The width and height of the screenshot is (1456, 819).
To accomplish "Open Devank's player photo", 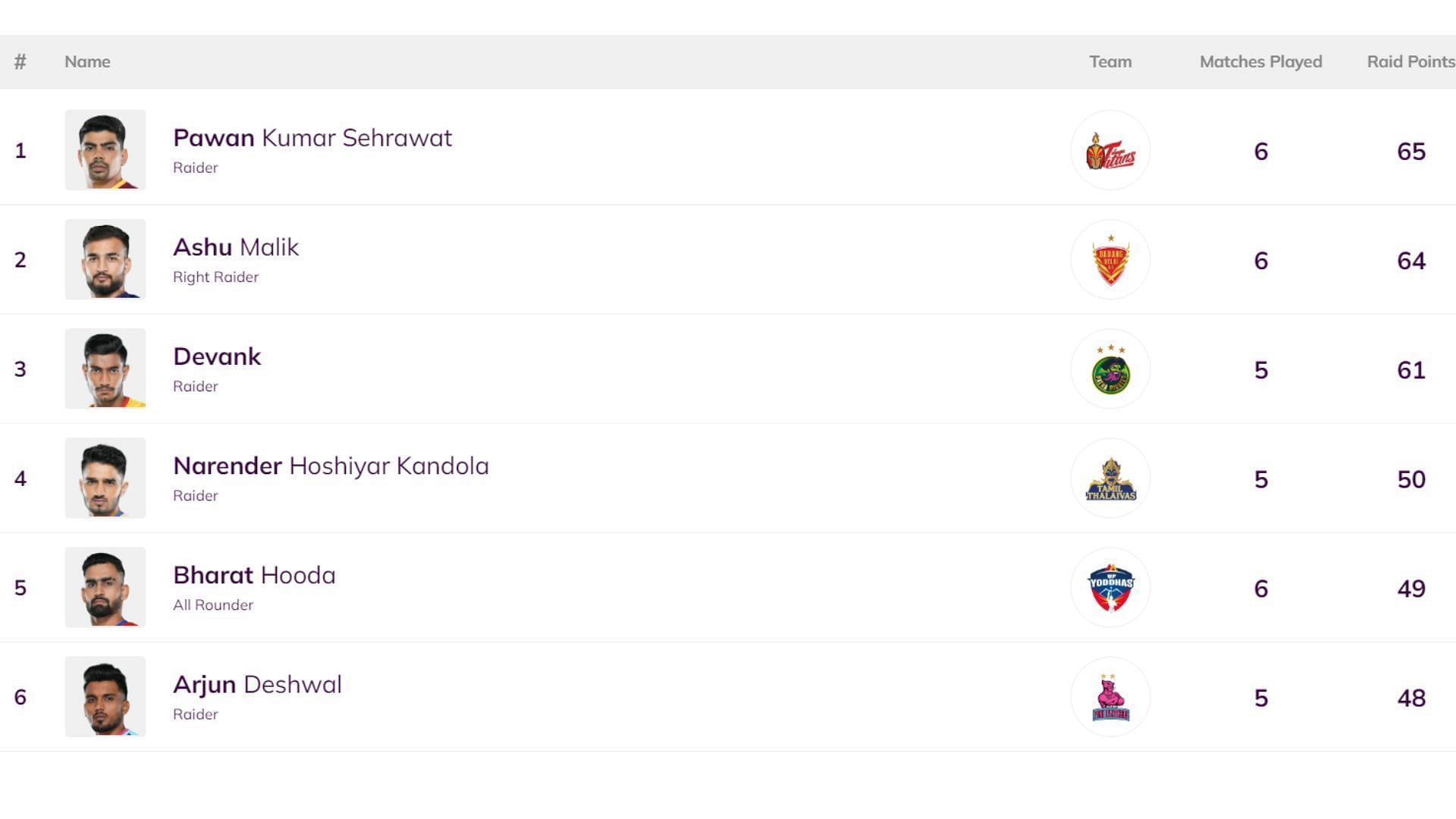I will coord(105,369).
